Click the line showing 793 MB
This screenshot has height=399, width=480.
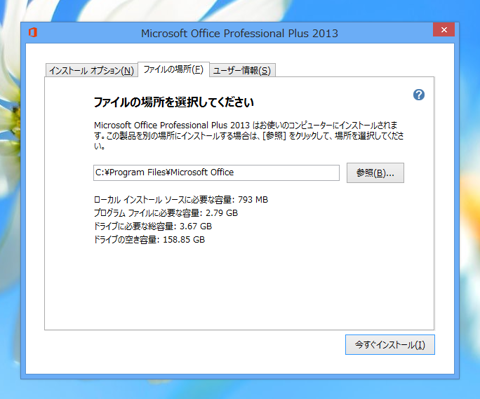181,200
